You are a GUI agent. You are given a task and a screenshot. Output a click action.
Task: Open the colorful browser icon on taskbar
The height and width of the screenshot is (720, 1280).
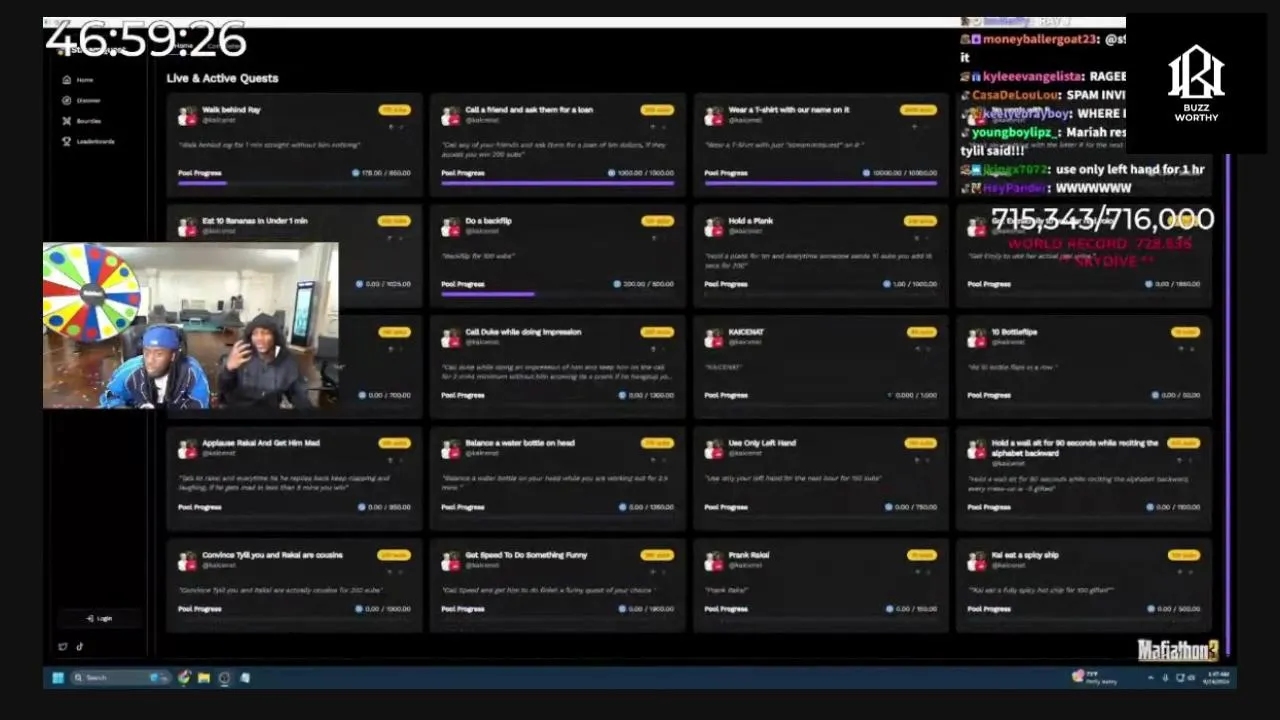pos(185,677)
